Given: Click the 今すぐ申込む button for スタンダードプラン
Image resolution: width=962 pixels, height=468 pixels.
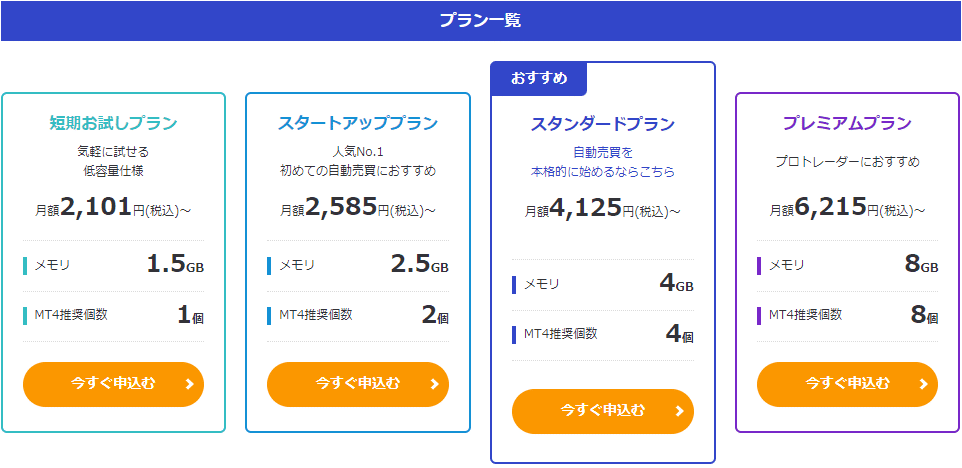Looking at the screenshot, I should click(602, 411).
